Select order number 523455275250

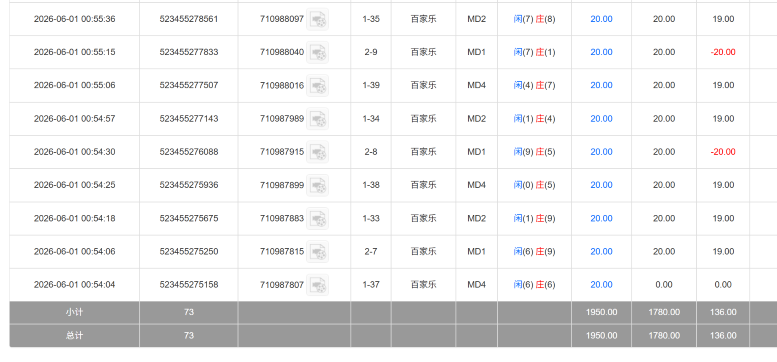point(189,252)
